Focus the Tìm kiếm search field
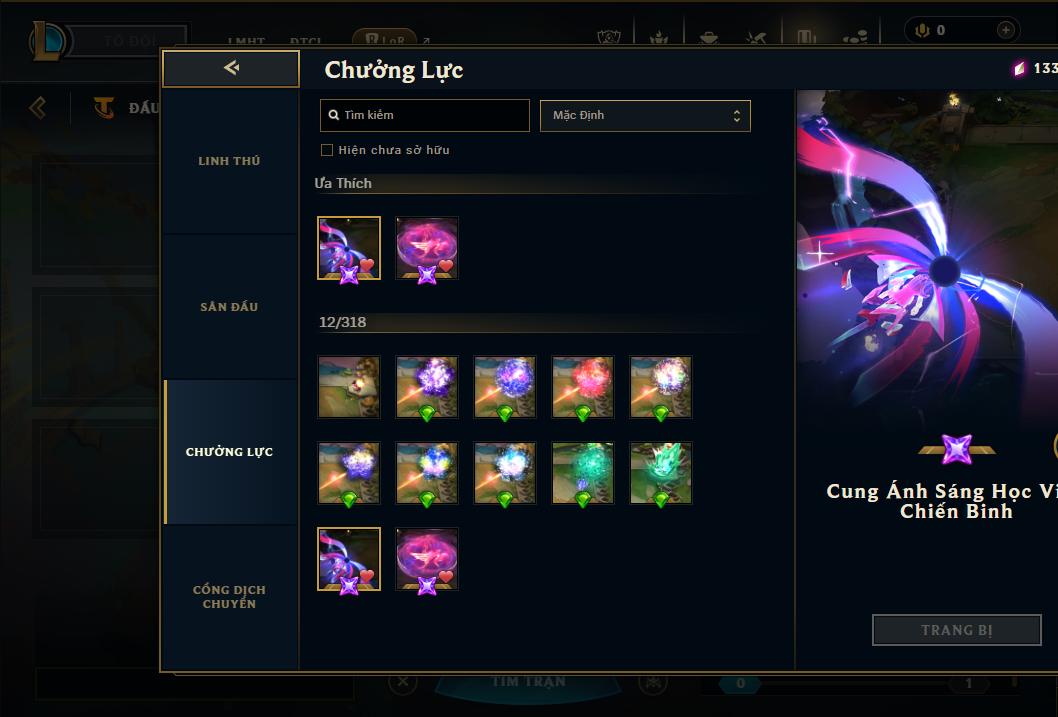This screenshot has width=1058, height=717. click(x=424, y=115)
